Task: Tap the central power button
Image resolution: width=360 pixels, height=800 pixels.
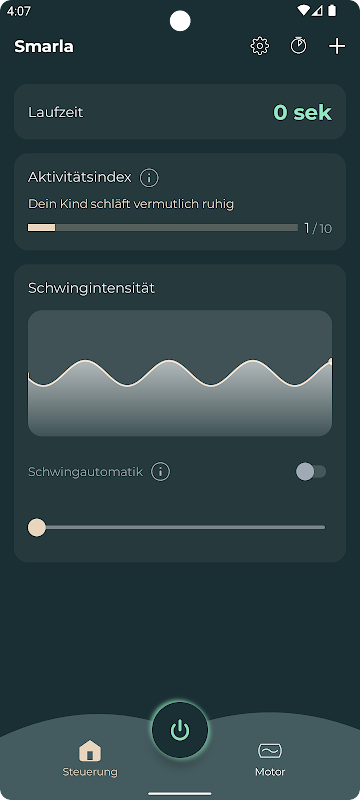Action: (x=180, y=731)
